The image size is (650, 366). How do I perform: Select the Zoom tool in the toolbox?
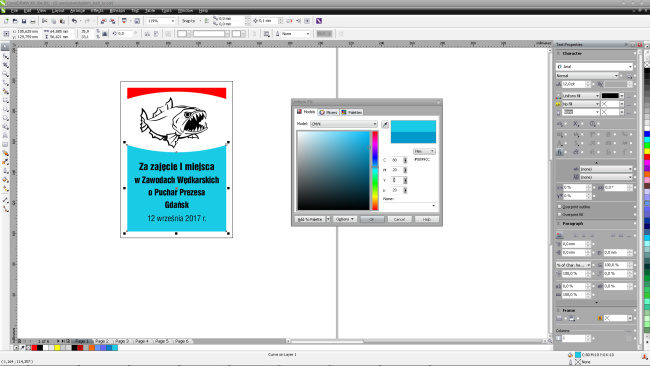pos(5,74)
